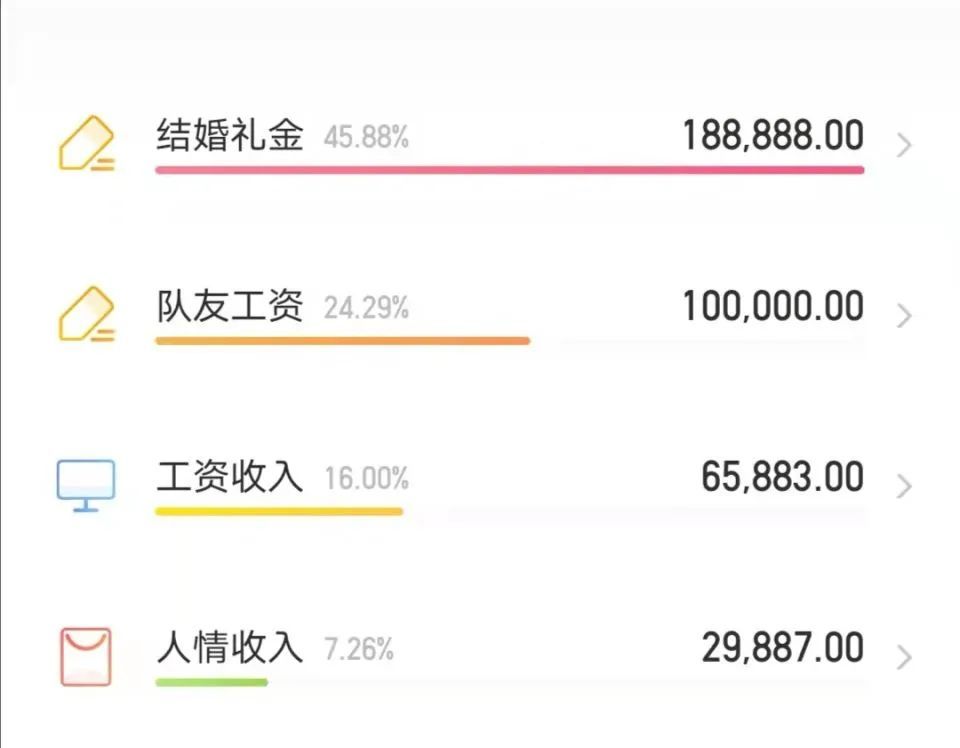The height and width of the screenshot is (748, 960).
Task: Select the 队友工资 category label
Action: pyautogui.click(x=230, y=306)
